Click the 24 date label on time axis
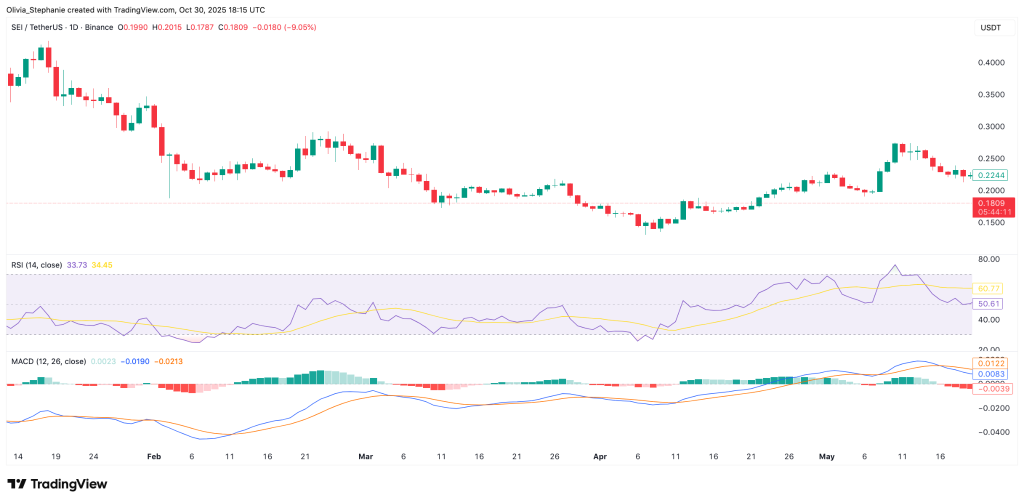The image size is (1024, 503). coord(94,457)
